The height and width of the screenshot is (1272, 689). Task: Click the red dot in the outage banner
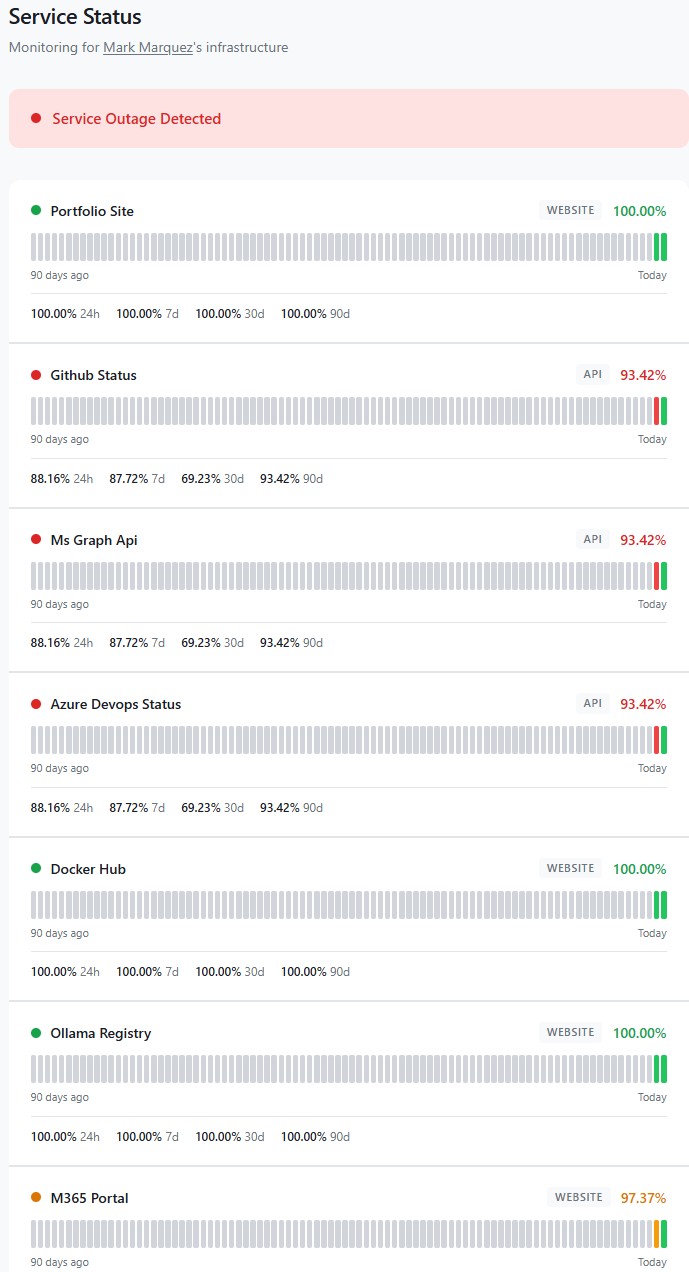(x=36, y=118)
